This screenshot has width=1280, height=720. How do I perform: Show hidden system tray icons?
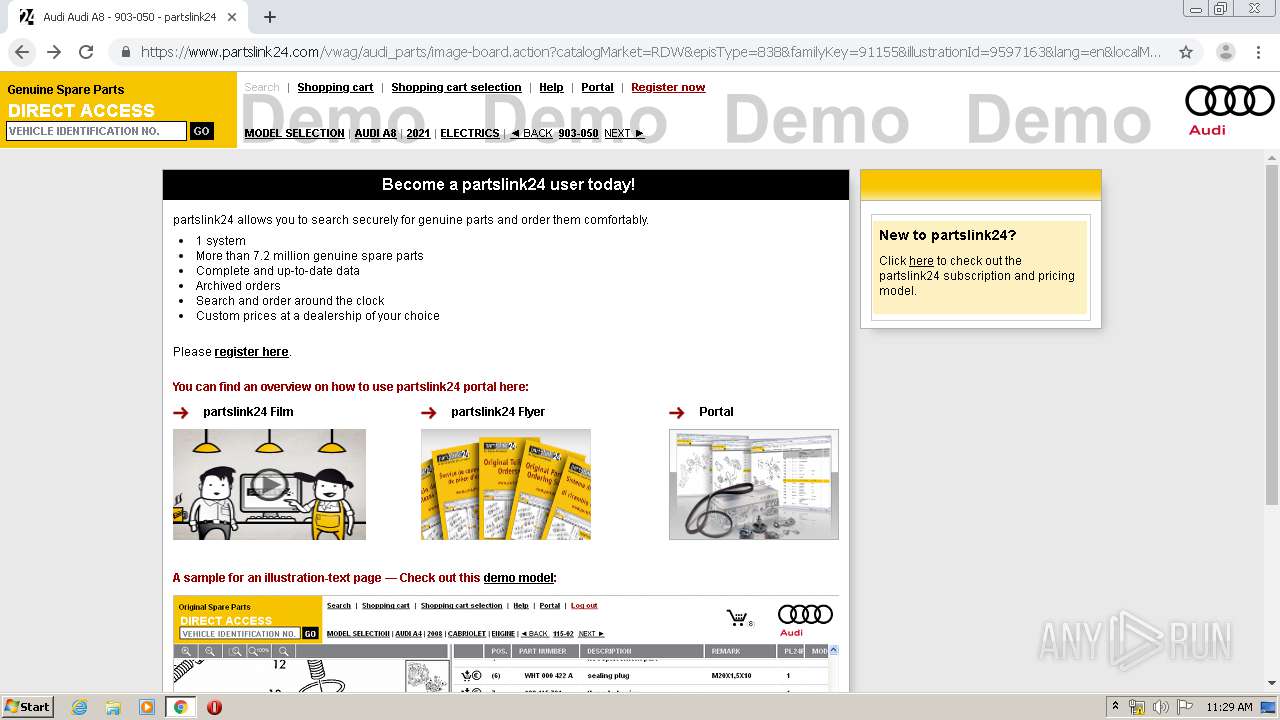(x=1115, y=707)
